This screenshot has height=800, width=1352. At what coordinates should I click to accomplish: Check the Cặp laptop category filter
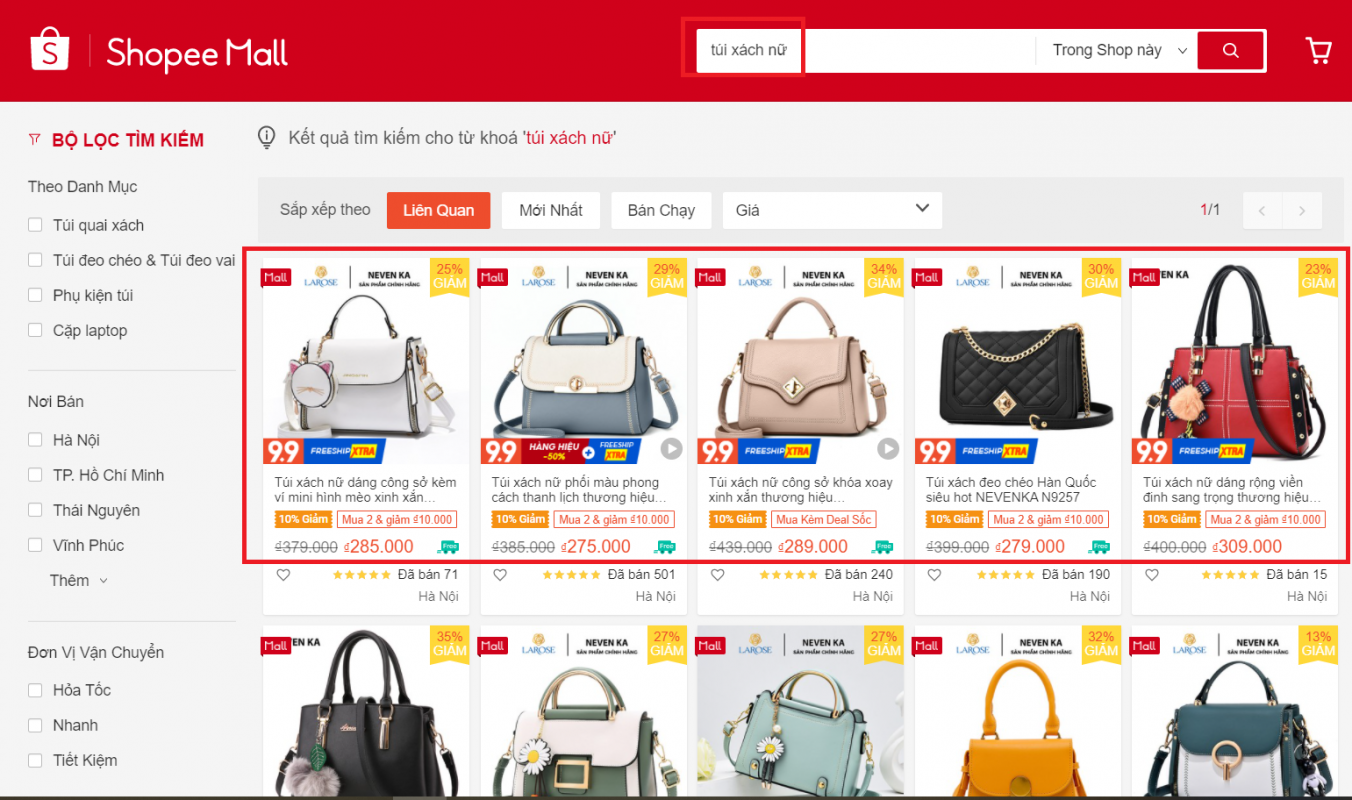coord(35,330)
